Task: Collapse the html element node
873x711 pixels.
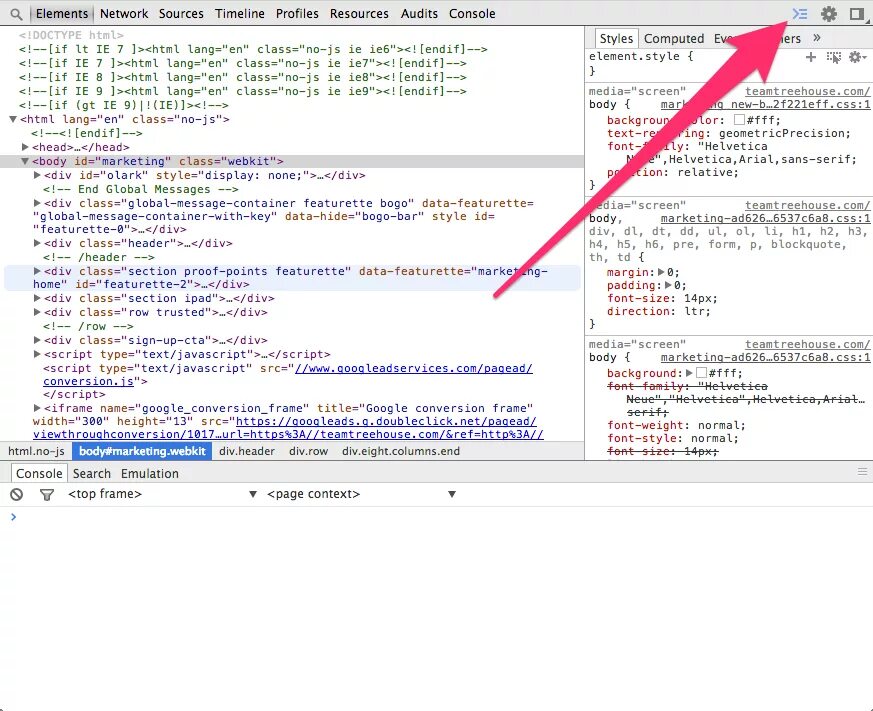Action: click(x=13, y=119)
